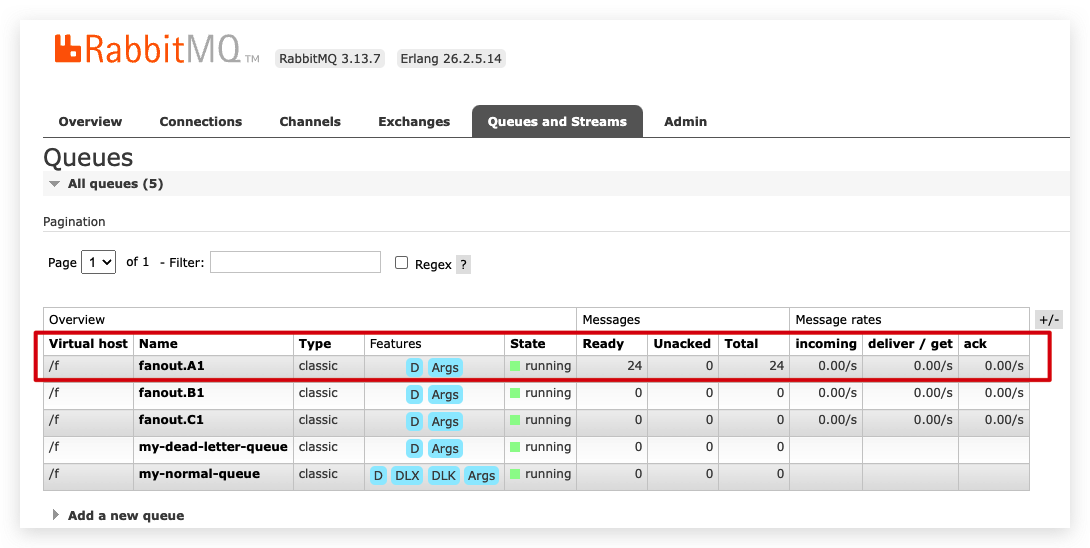The image size is (1090, 548).
Task: Open the Page number dropdown
Action: (x=99, y=262)
